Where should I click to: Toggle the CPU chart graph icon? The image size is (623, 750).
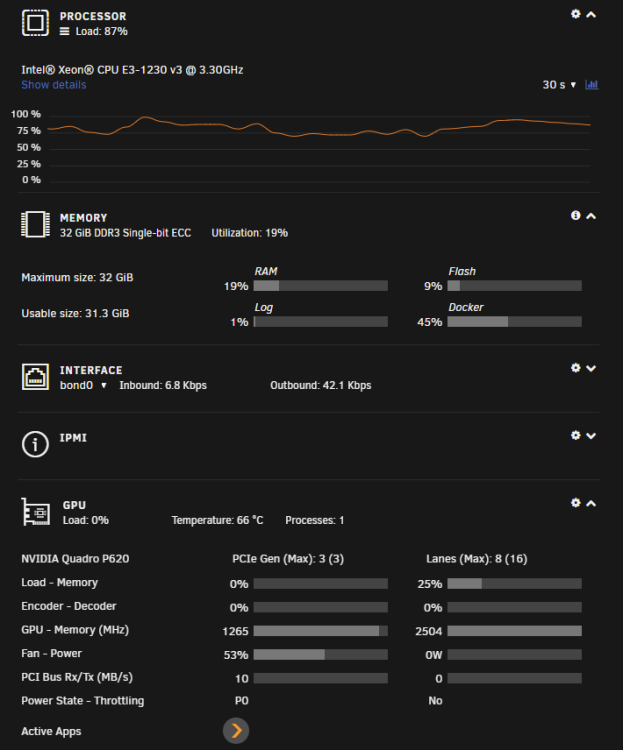tap(591, 85)
